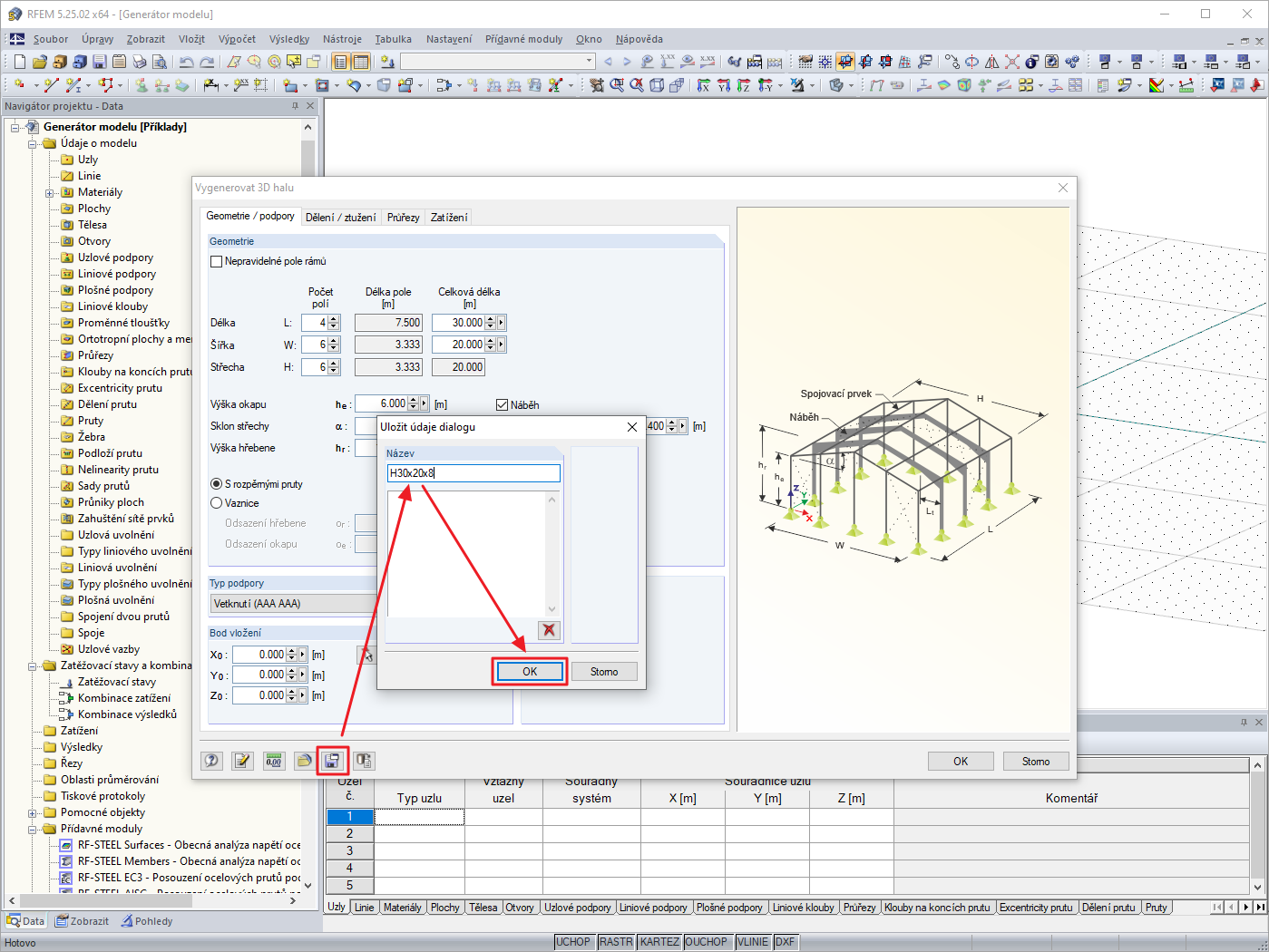This screenshot has height=952, width=1269.
Task: Expand the Materiály tree node
Action: (50, 192)
